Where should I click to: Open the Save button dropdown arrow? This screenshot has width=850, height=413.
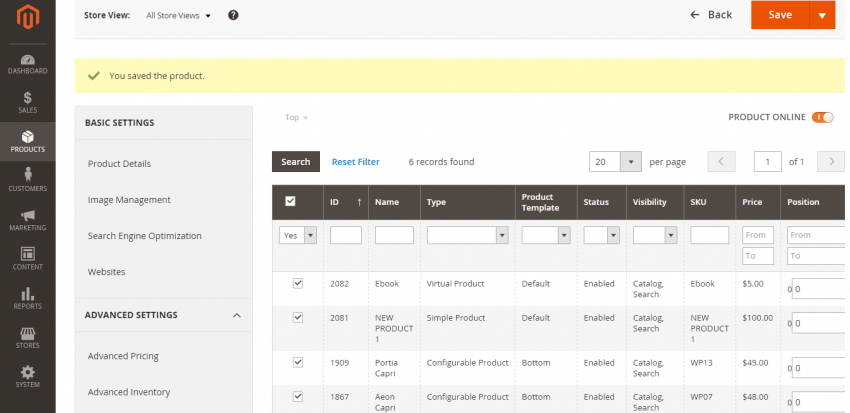coord(822,15)
